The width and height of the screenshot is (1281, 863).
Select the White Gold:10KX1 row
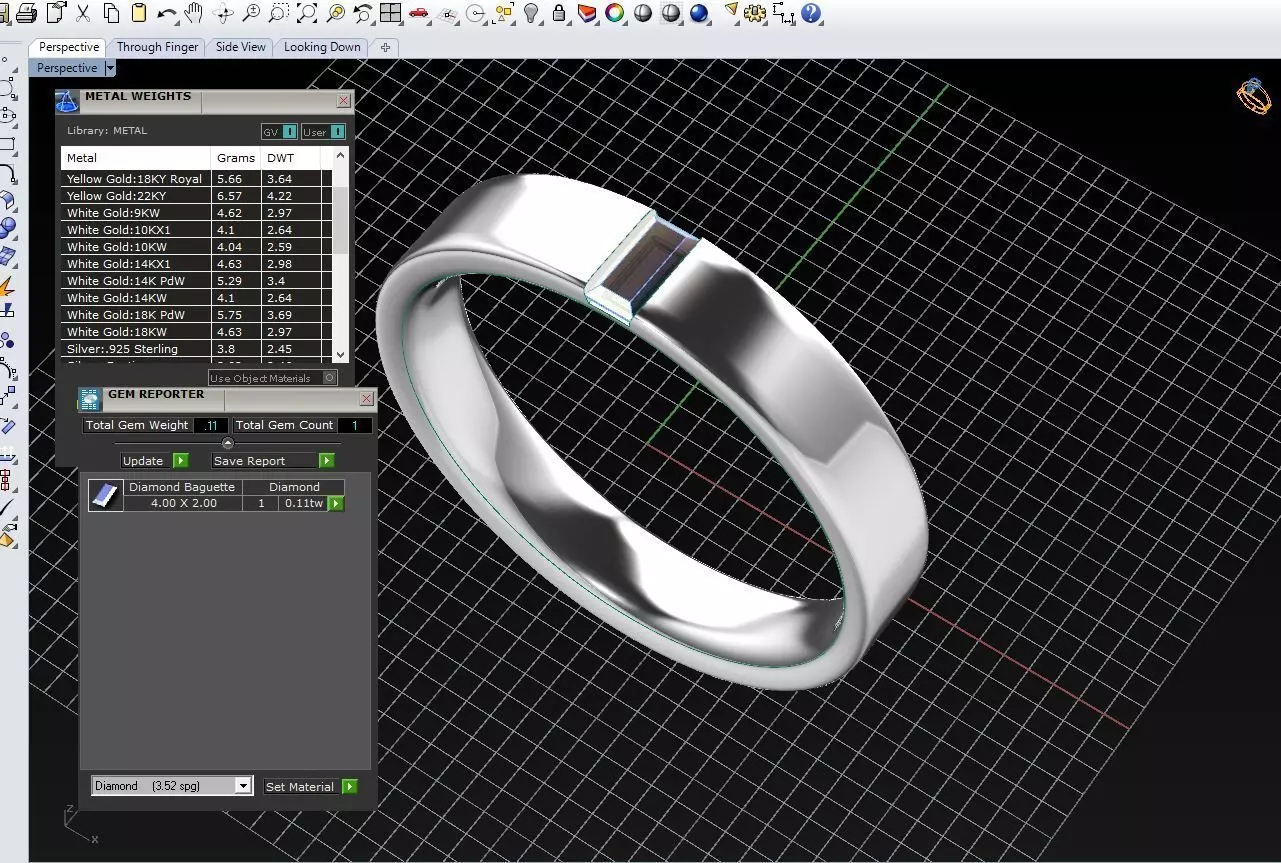coord(196,230)
